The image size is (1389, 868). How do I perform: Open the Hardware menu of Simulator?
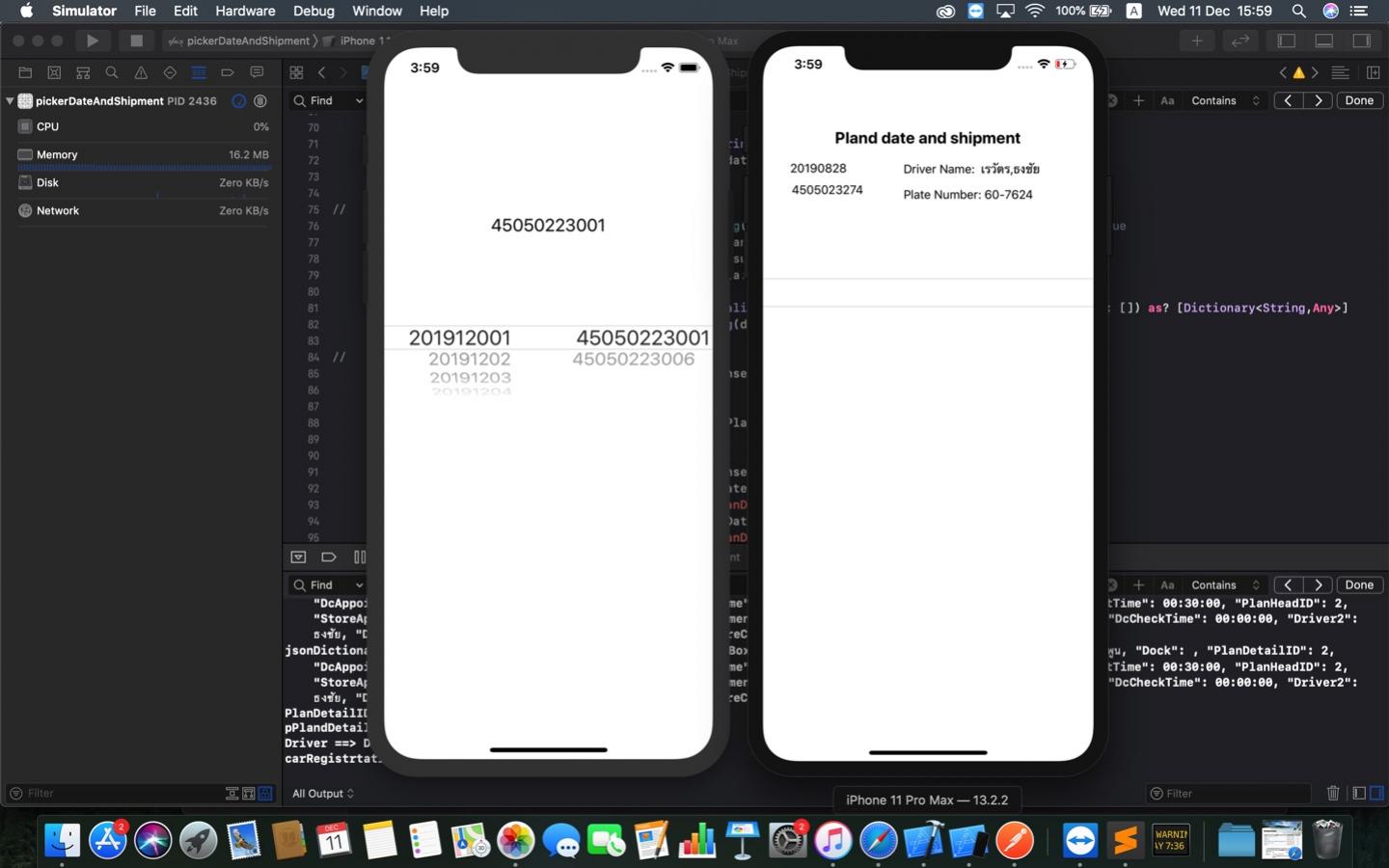tap(245, 11)
